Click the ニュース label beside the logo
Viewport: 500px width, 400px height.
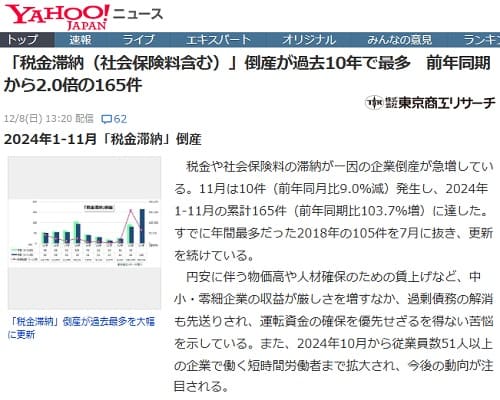pyautogui.click(x=138, y=14)
